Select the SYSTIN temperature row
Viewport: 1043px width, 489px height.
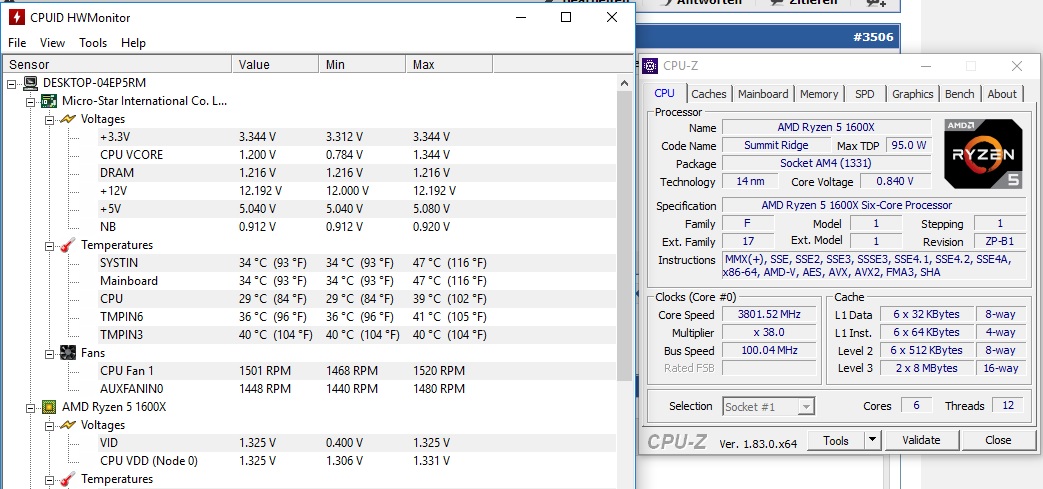[357, 263]
